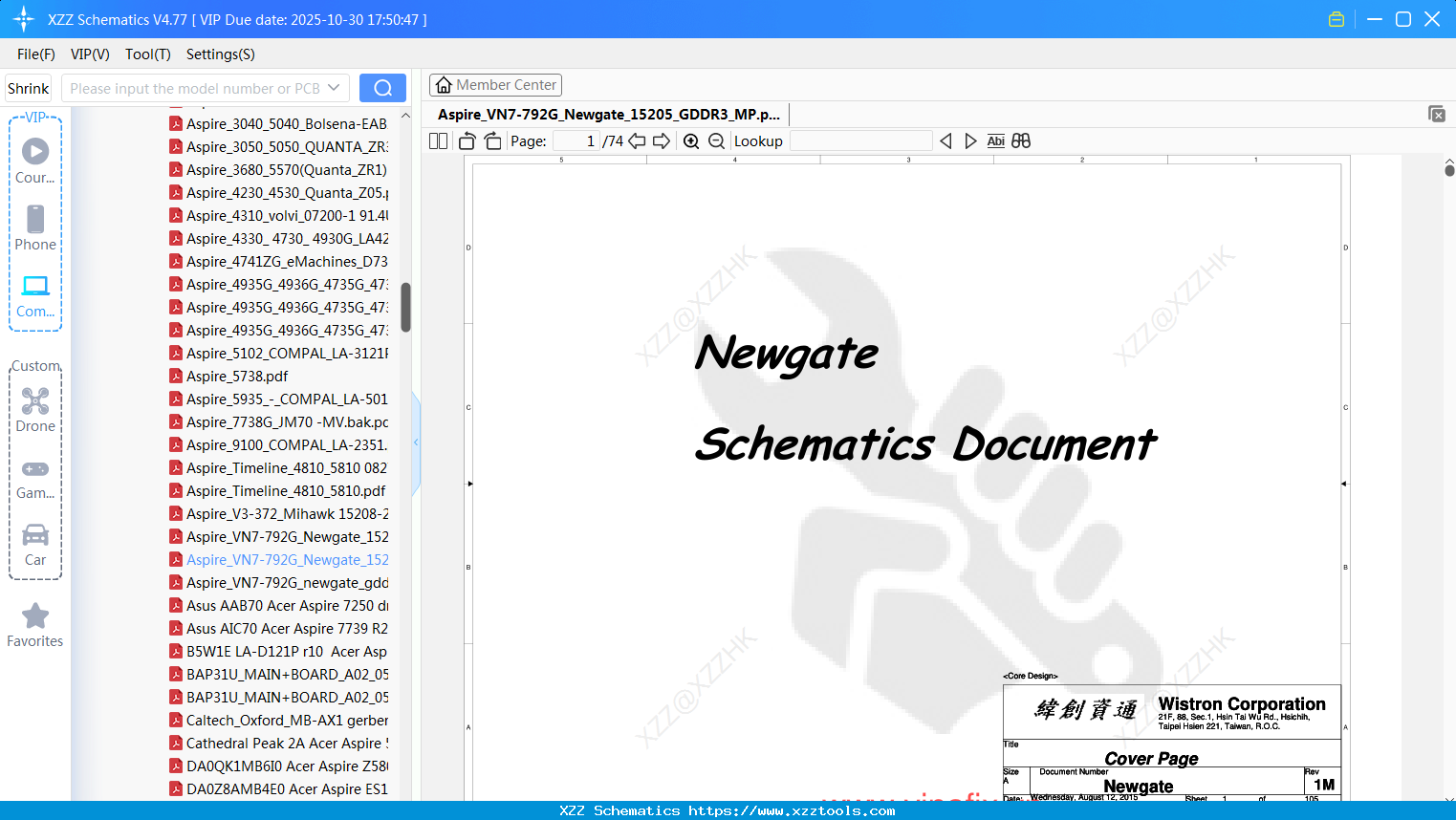The width and height of the screenshot is (1456, 820).
Task: Go to previous page arrow
Action: 637,141
